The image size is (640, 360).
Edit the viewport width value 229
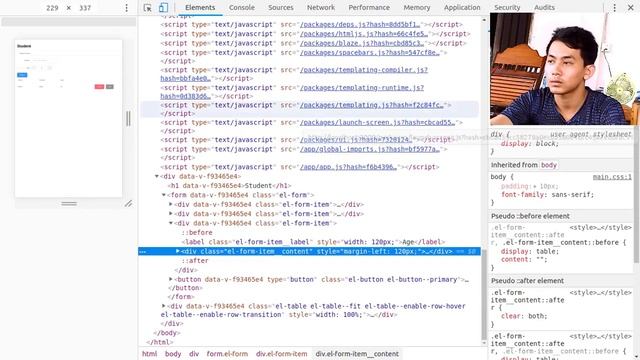52,8
